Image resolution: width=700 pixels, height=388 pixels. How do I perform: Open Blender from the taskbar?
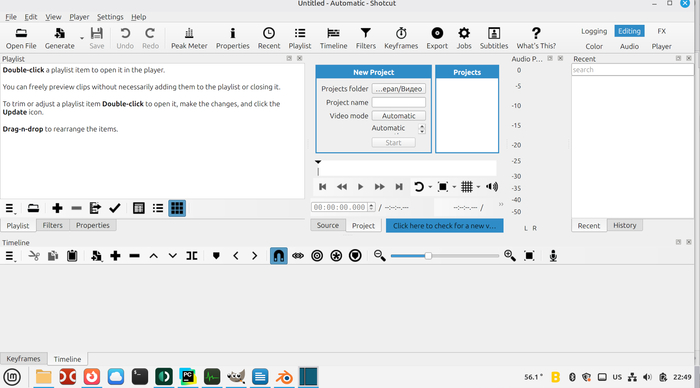point(284,377)
